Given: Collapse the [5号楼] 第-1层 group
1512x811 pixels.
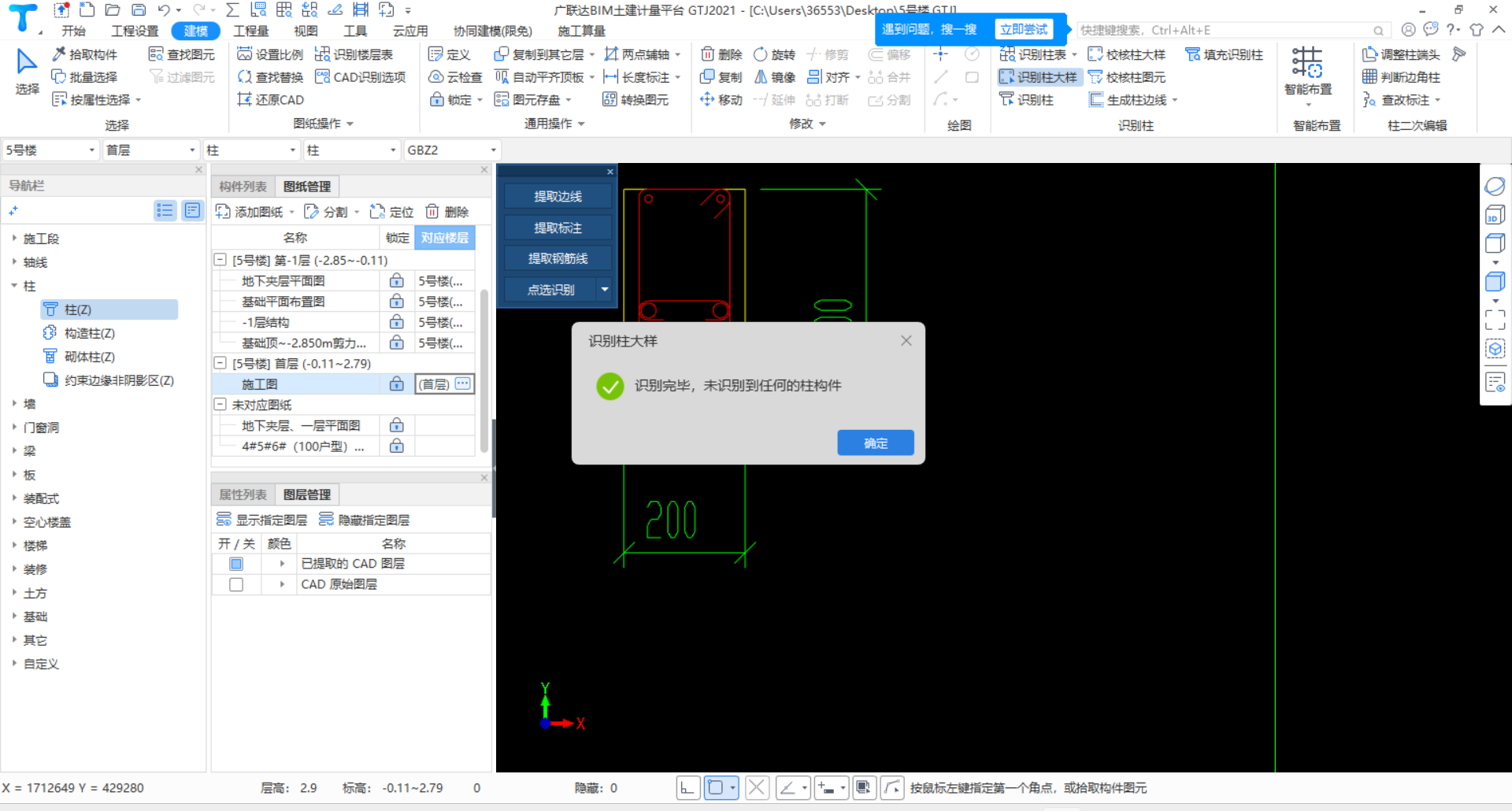Looking at the screenshot, I should 220,260.
